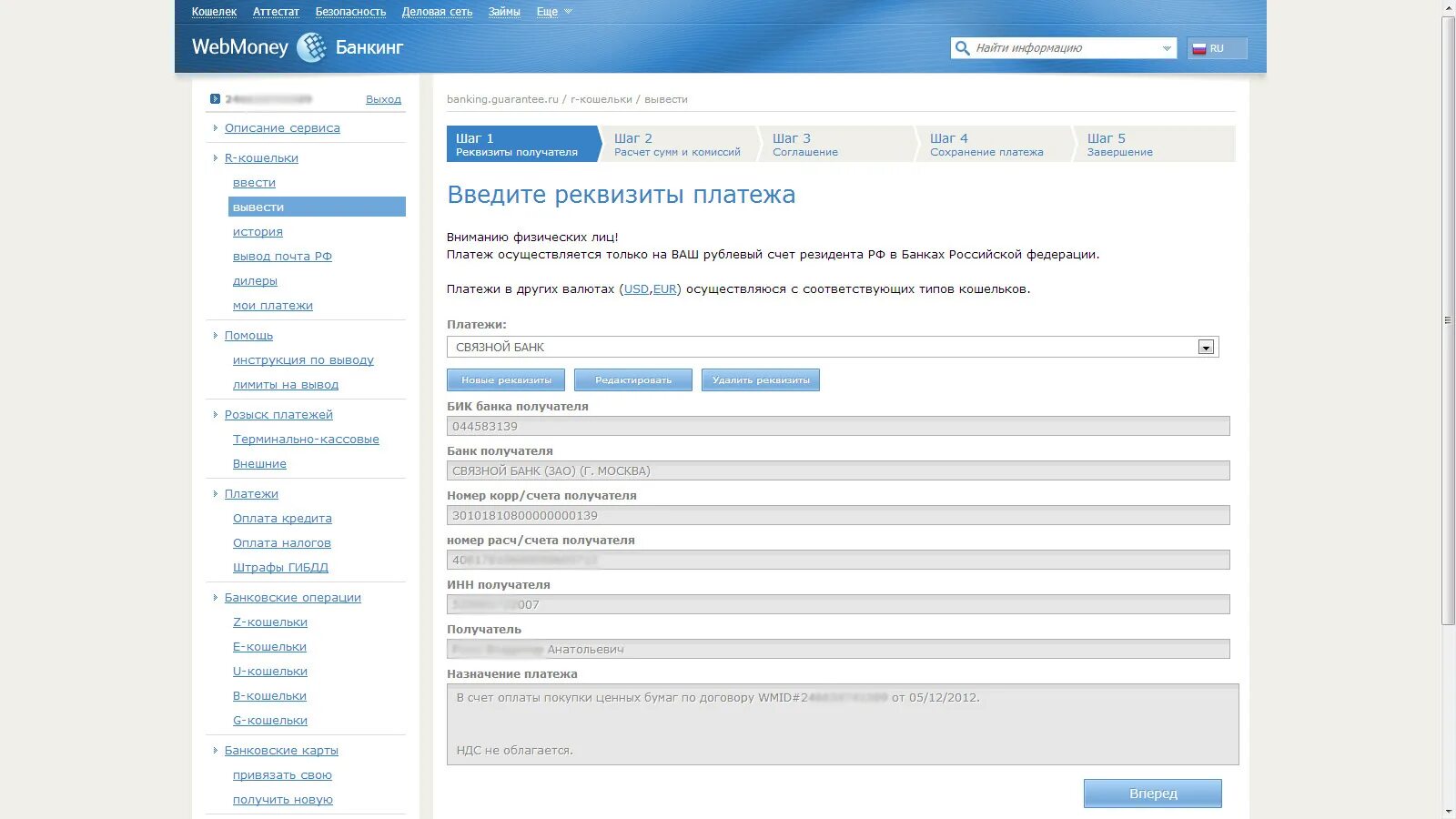1456x819 pixels.
Task: Select the Шаг 5 Завершение step
Action: [x=1155, y=144]
